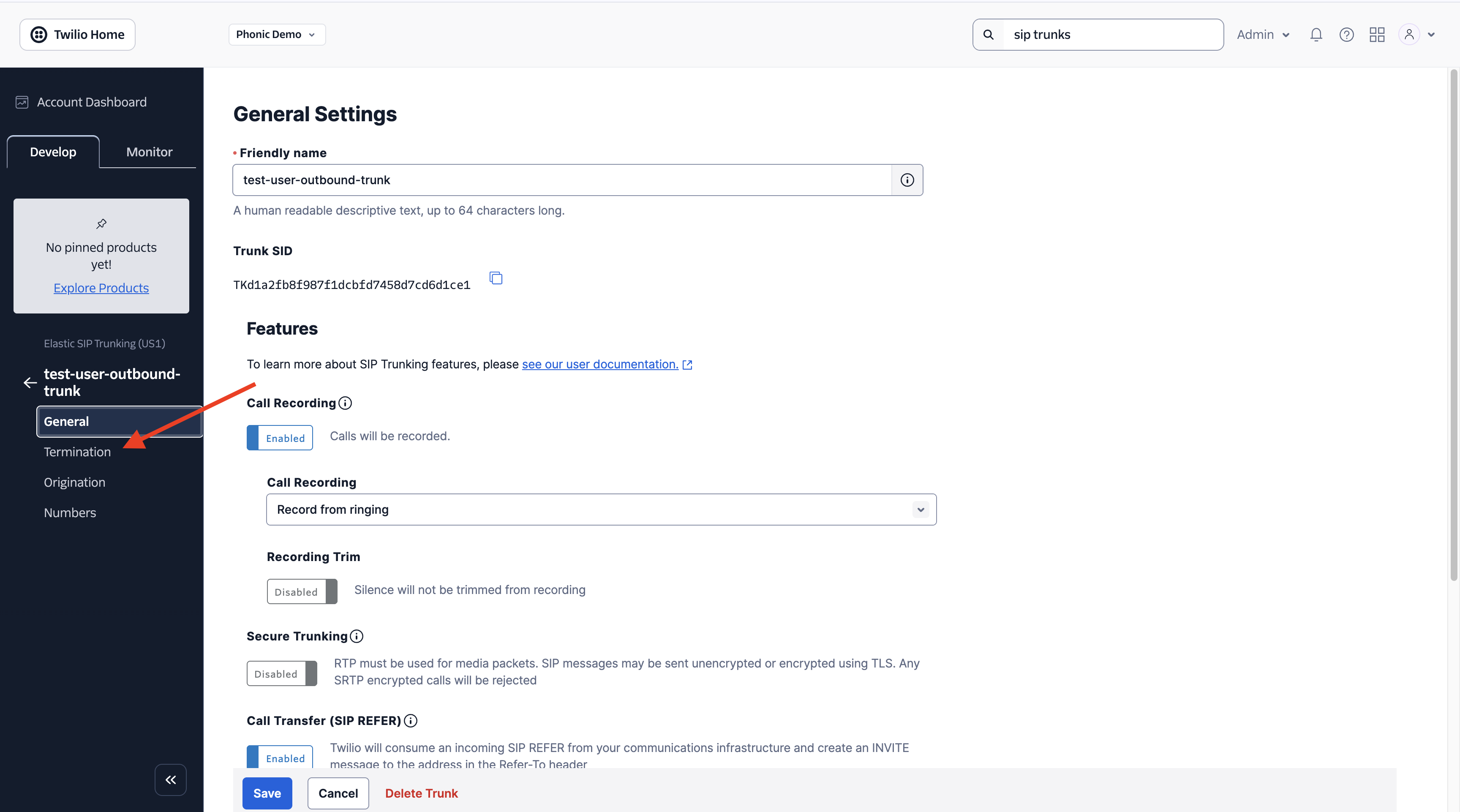Click the Call Recording info icon

345,403
